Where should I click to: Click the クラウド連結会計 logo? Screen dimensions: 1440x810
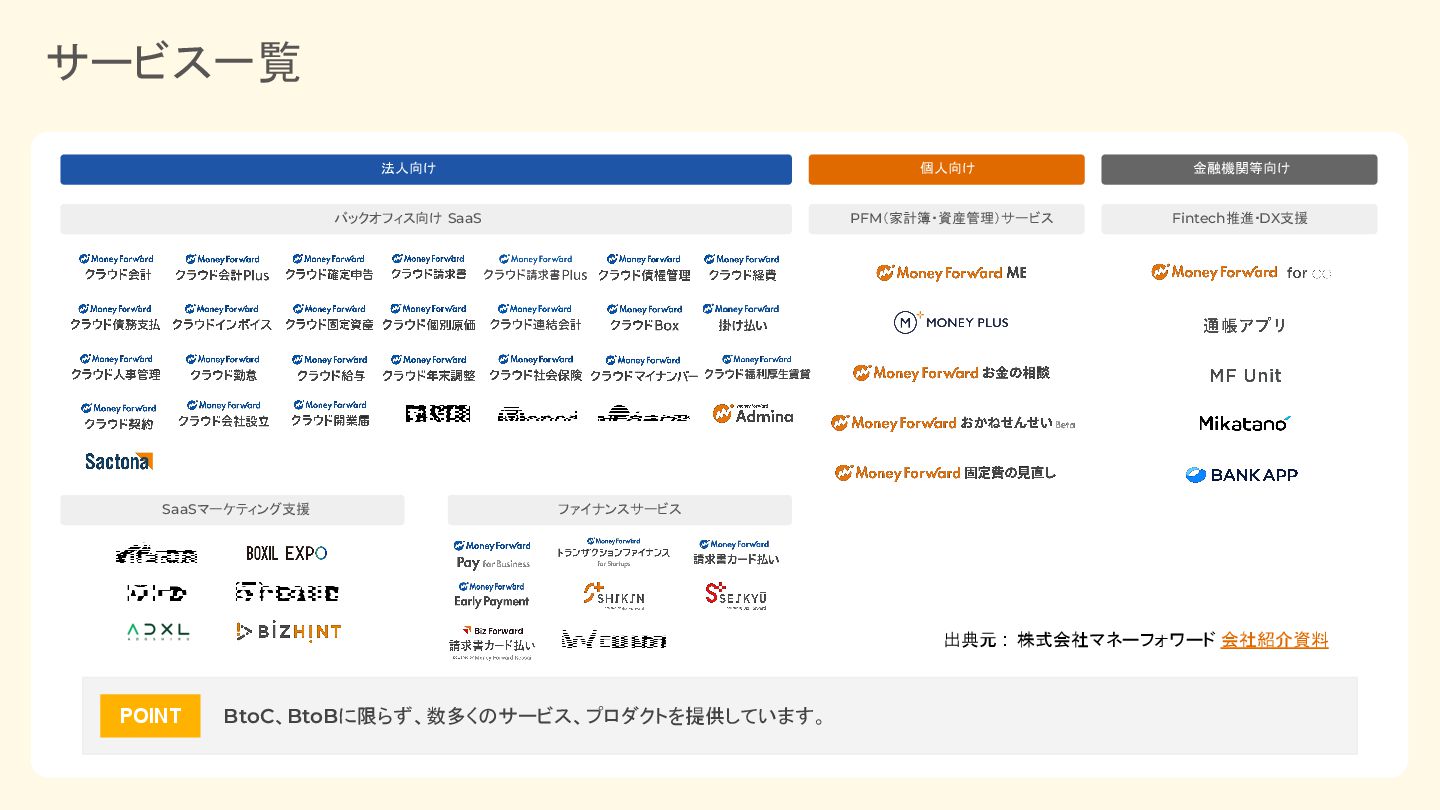coord(535,317)
